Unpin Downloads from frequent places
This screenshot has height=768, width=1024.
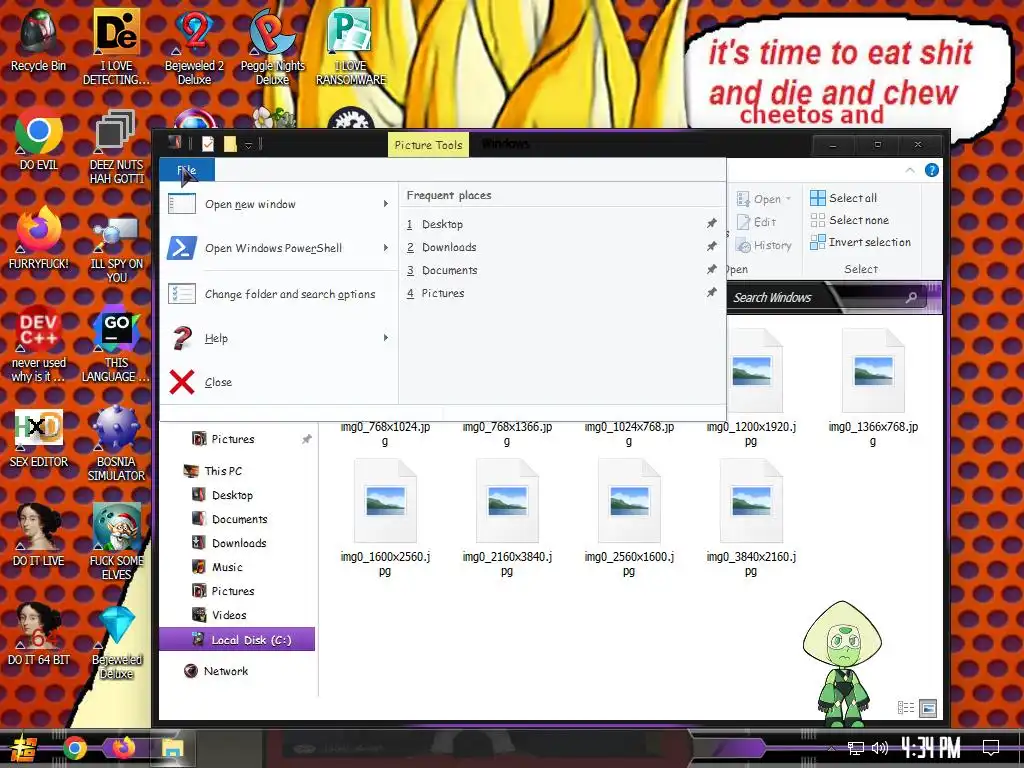712,246
